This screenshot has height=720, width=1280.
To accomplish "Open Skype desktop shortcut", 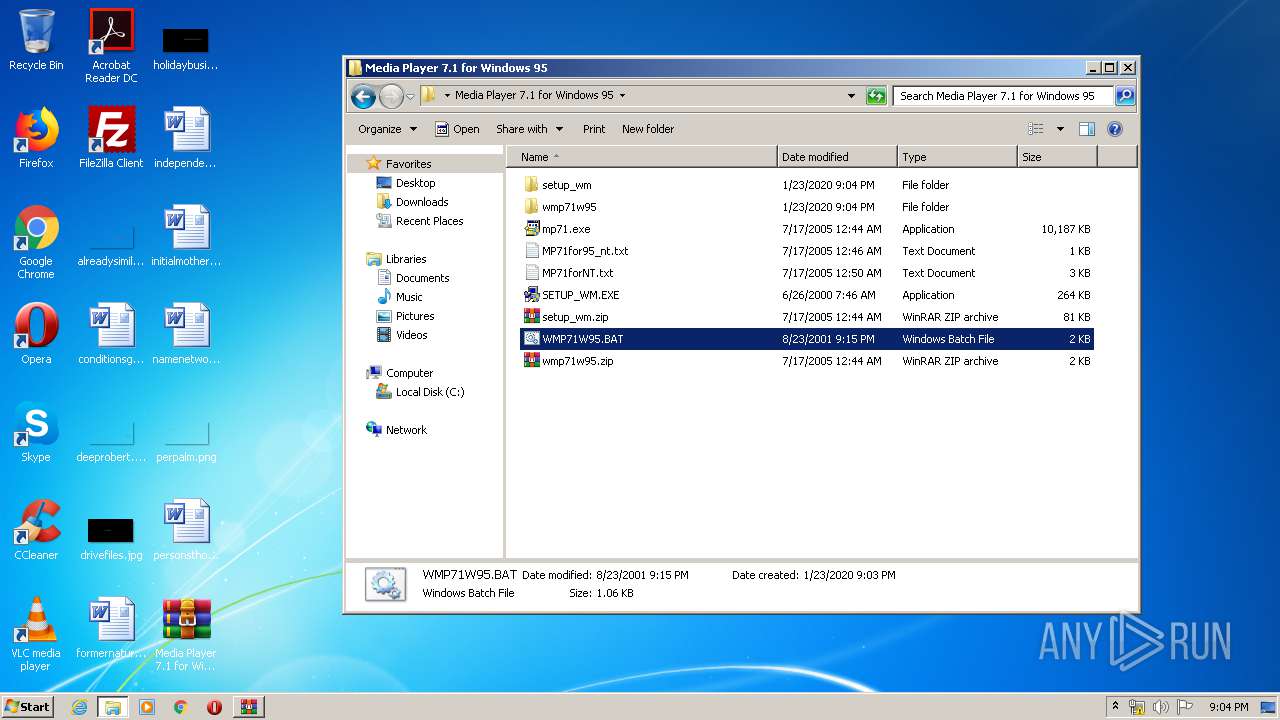I will 36,432.
